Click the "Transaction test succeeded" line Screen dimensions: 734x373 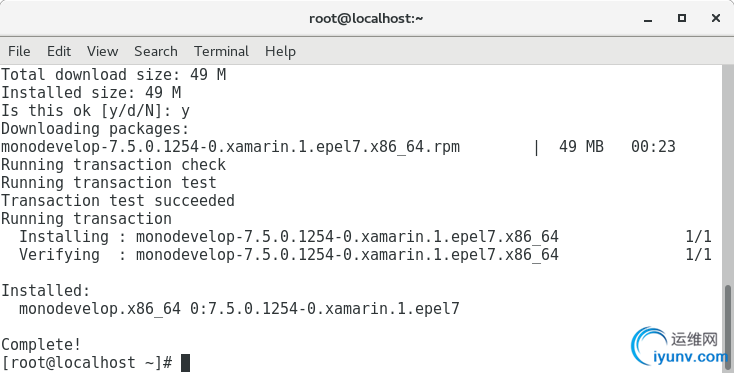pyautogui.click(x=118, y=201)
